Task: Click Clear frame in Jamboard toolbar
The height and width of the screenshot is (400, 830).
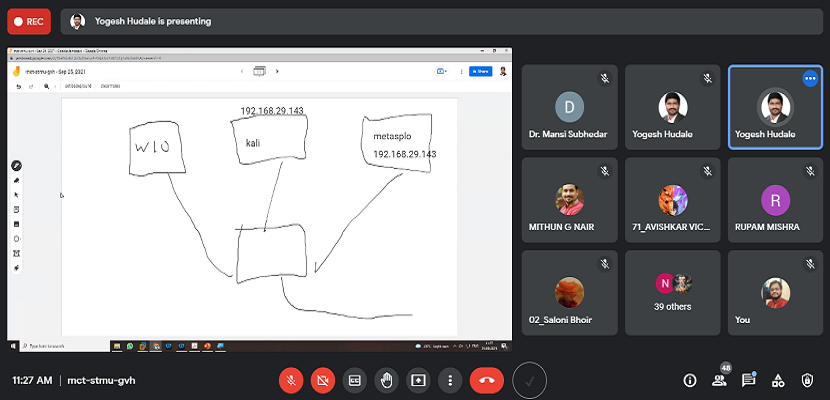Action: click(111, 86)
